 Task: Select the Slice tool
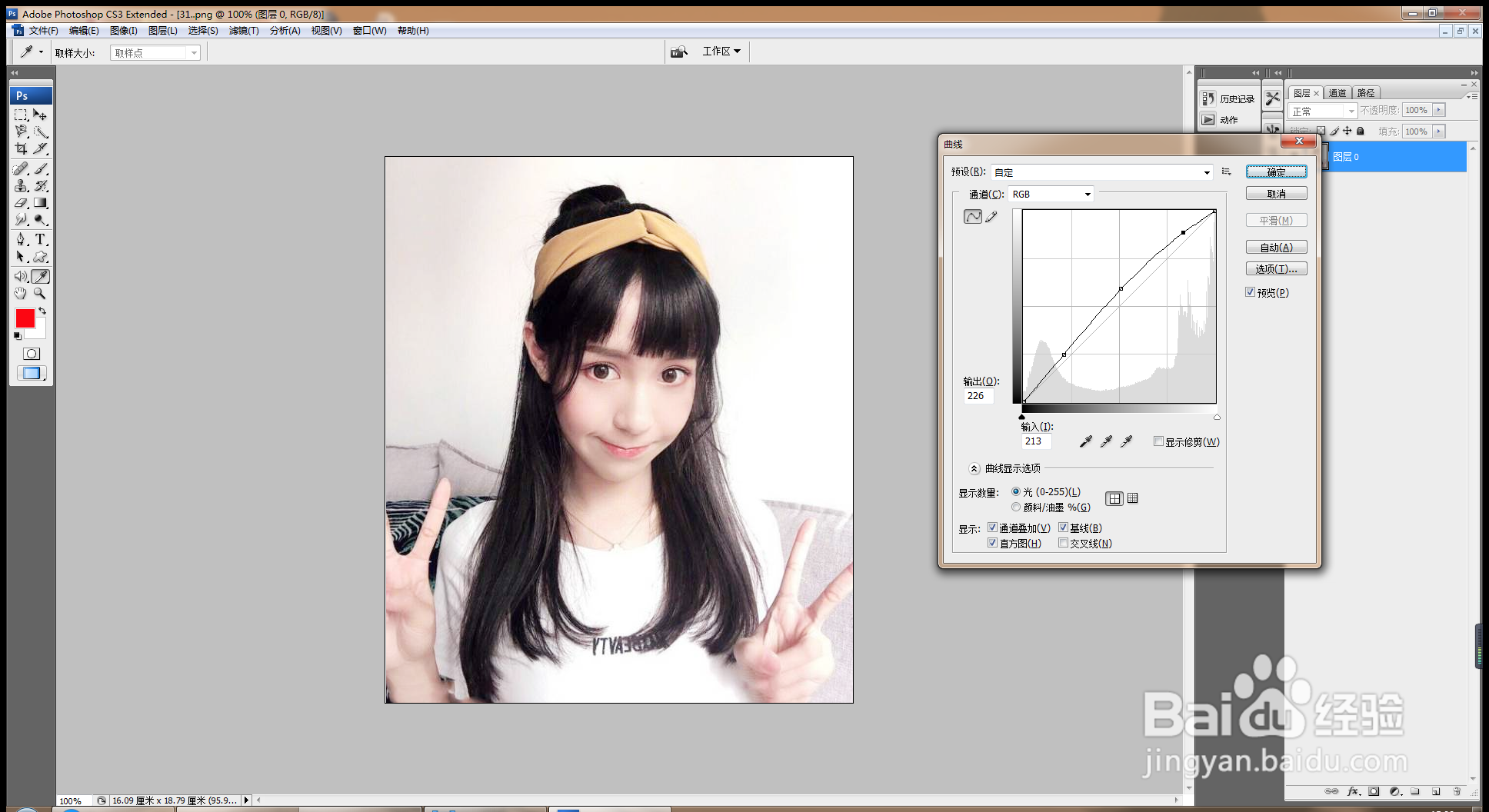pyautogui.click(x=41, y=148)
